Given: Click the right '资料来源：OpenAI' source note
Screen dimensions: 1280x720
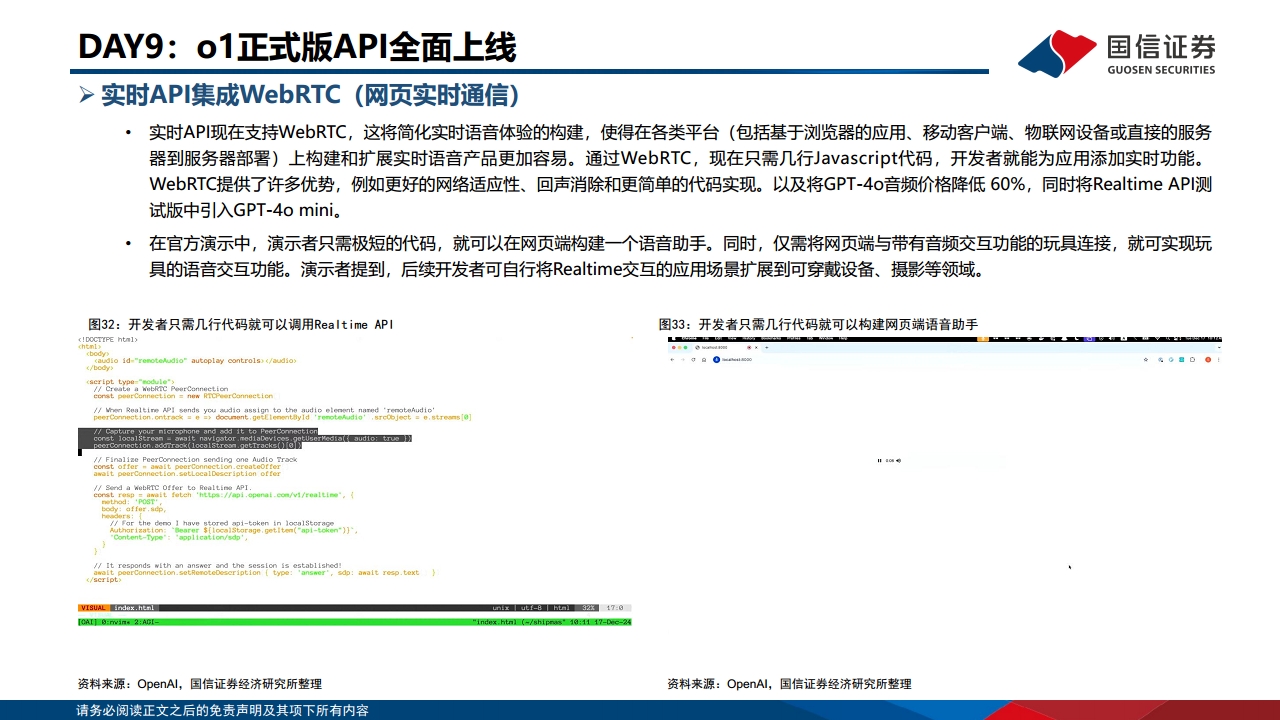Looking at the screenshot, I should coord(790,684).
